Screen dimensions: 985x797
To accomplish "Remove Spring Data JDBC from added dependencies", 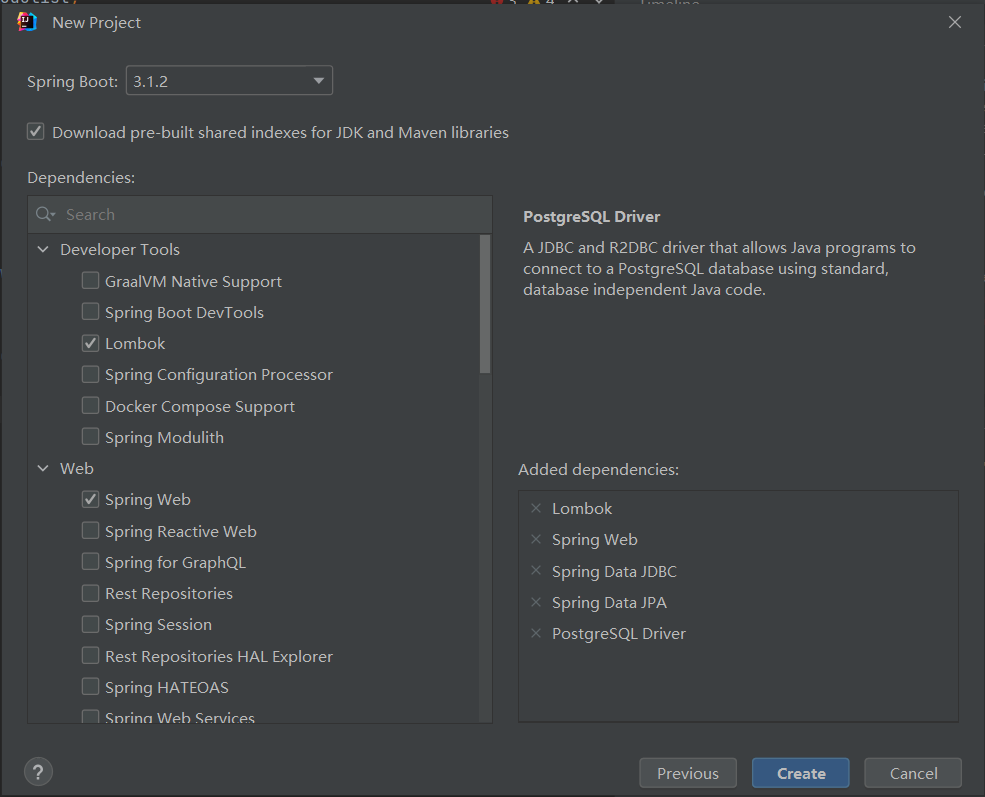I will coord(536,571).
